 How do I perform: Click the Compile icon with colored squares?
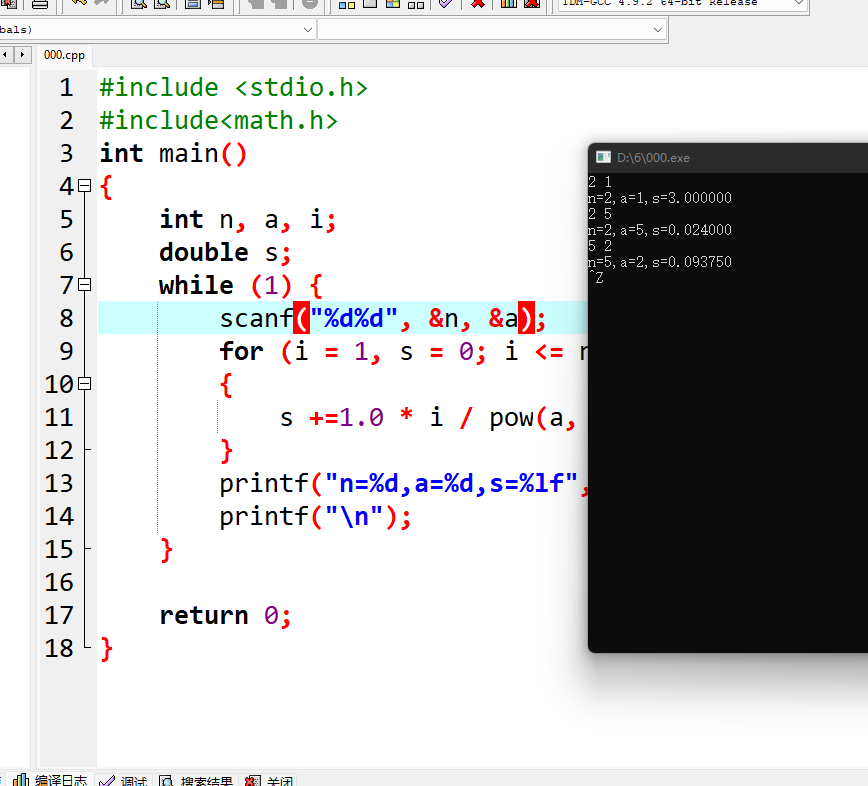(x=347, y=4)
